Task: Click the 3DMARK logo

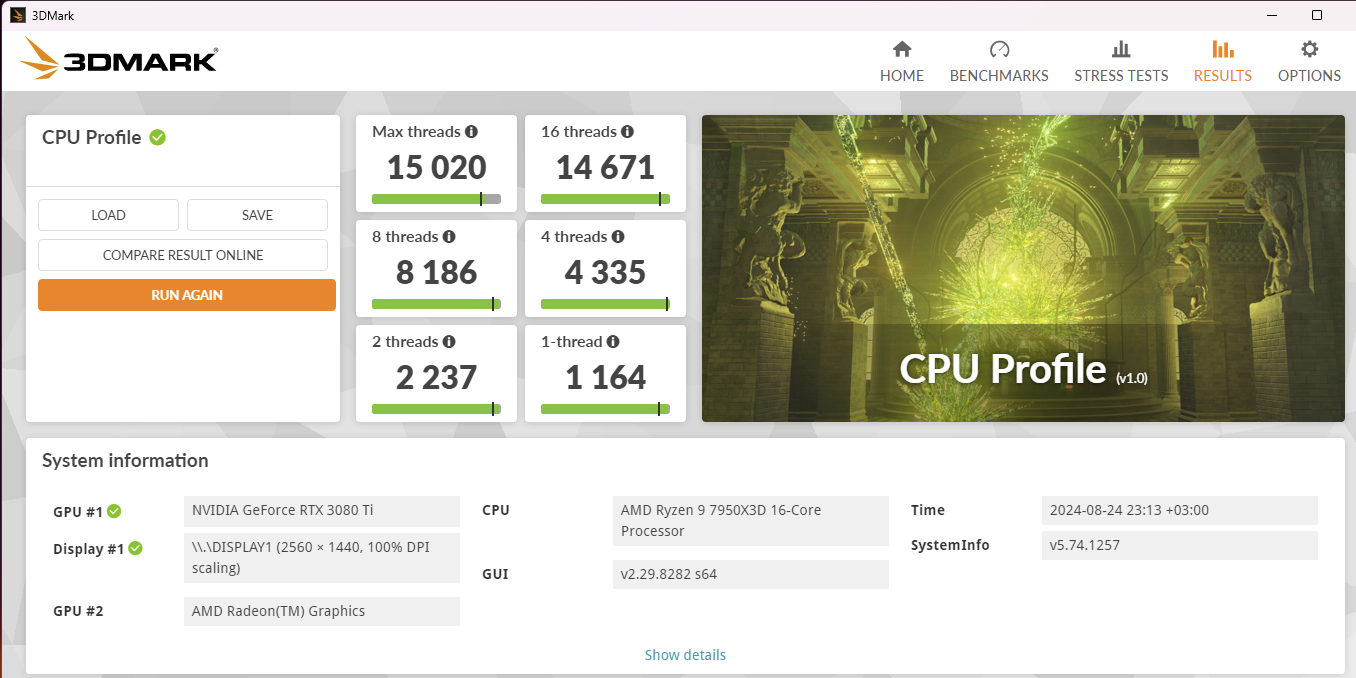Action: [x=118, y=59]
